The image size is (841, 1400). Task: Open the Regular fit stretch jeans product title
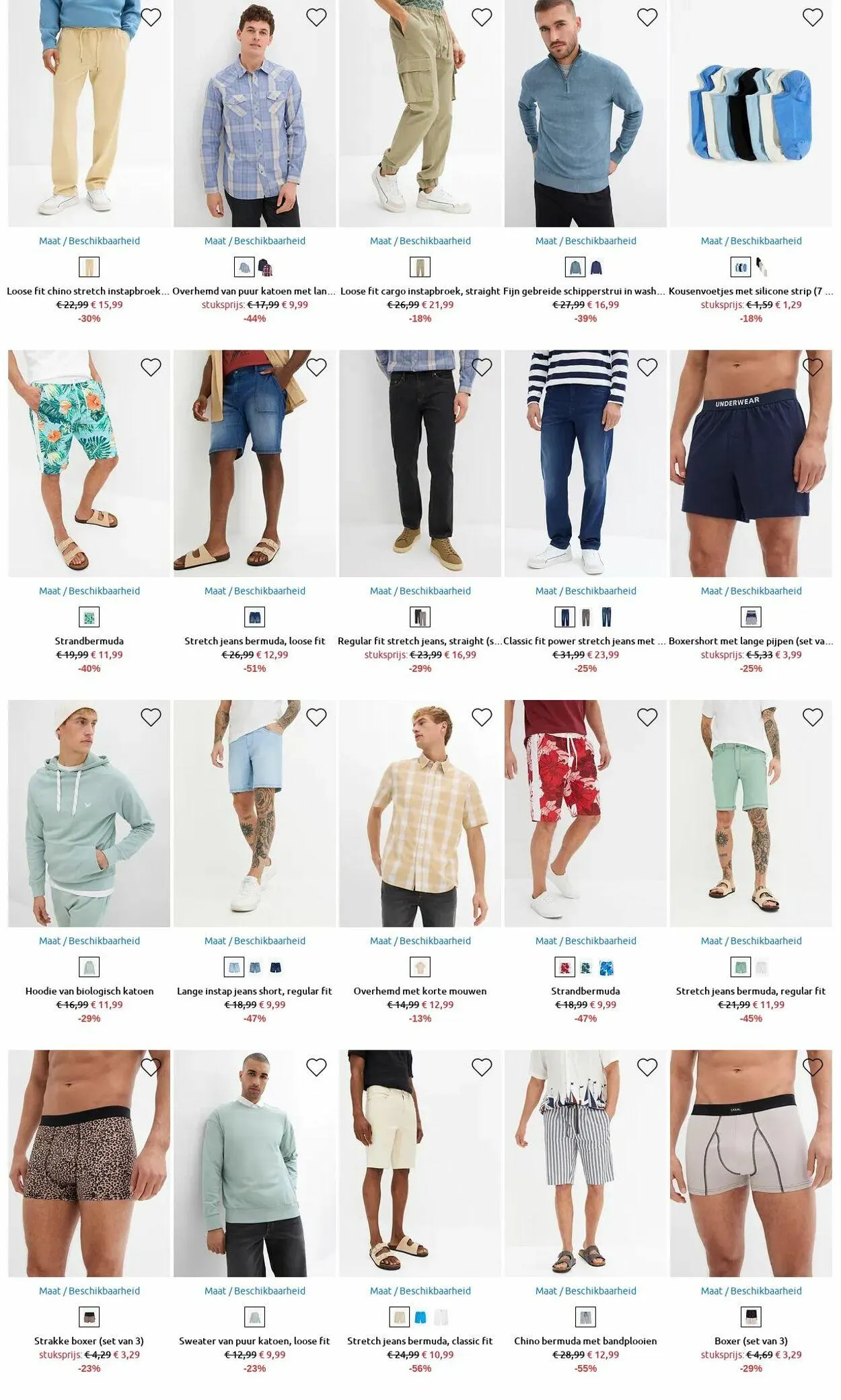click(420, 641)
